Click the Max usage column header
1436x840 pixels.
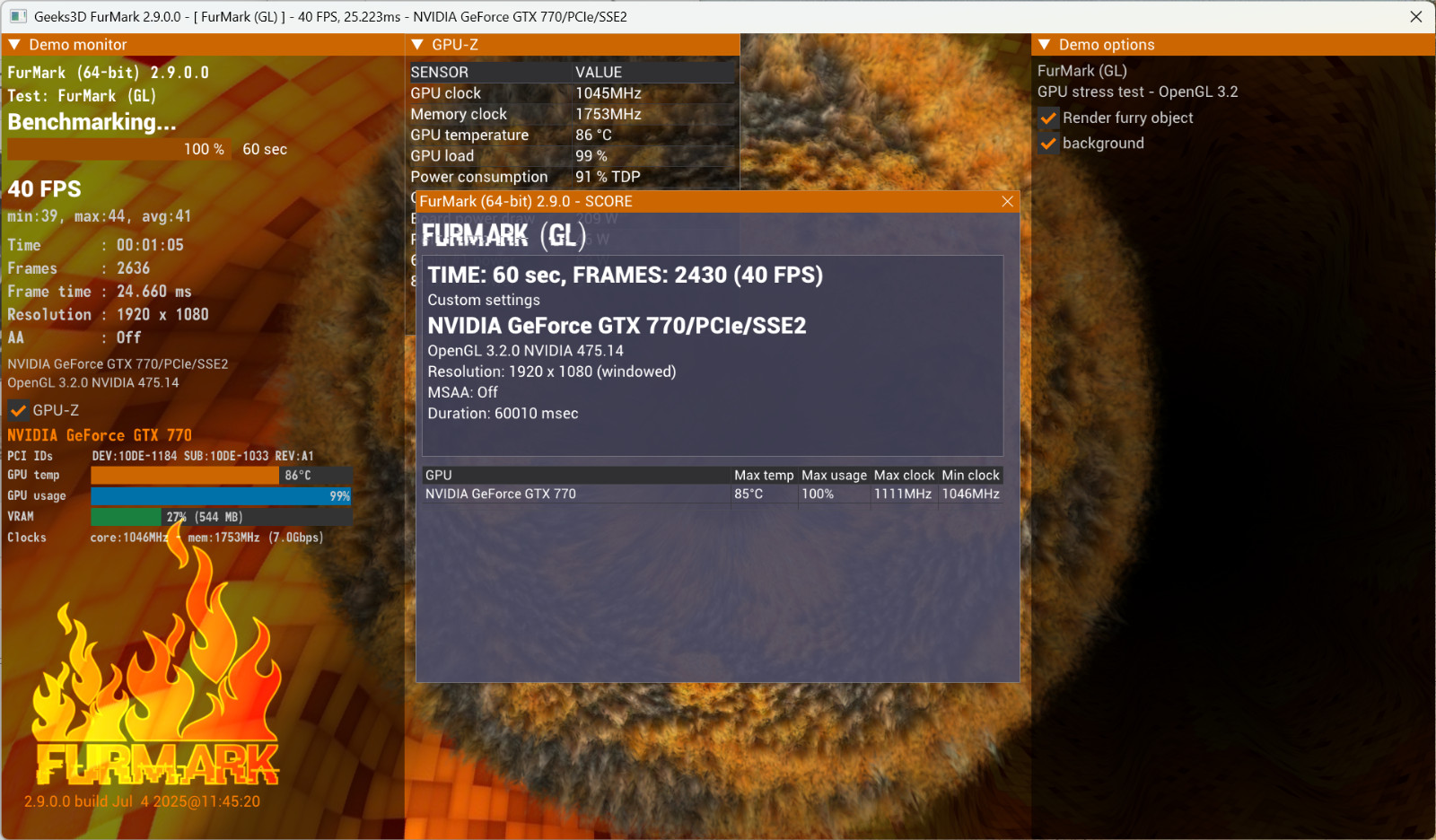point(834,475)
